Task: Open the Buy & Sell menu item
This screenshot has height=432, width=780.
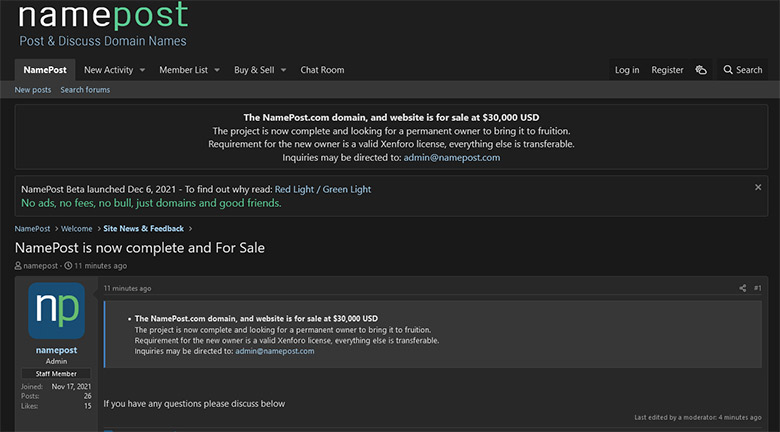Action: click(x=254, y=70)
